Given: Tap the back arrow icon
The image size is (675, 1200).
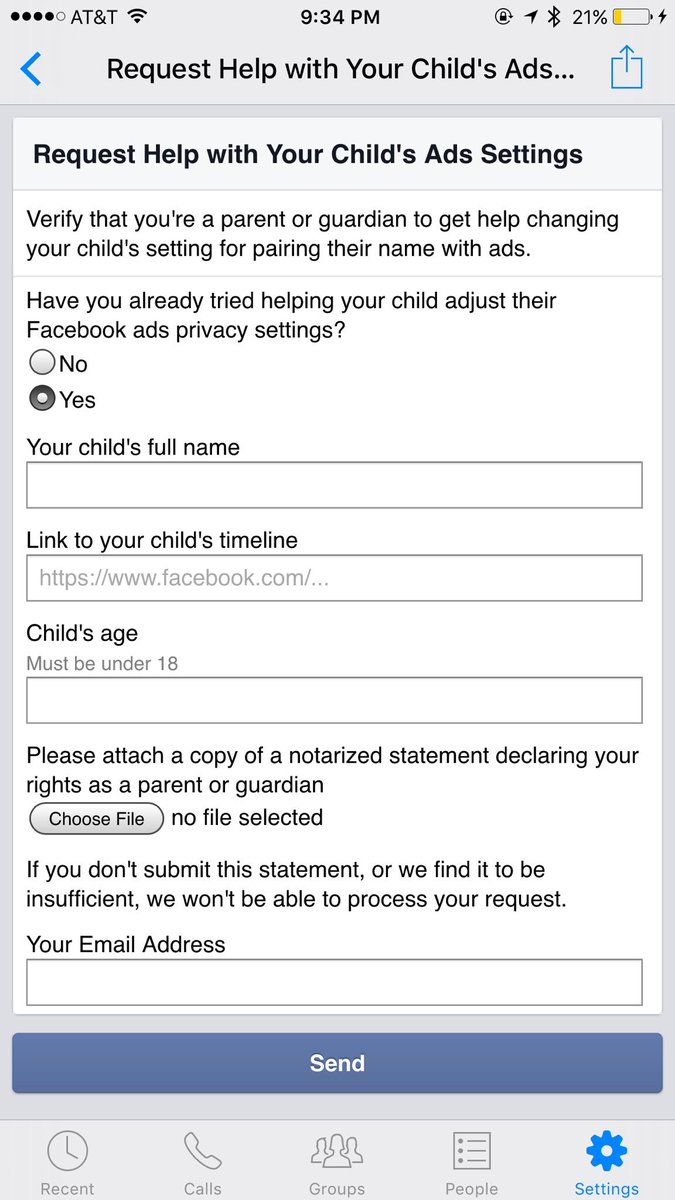Looking at the screenshot, I should (x=31, y=69).
